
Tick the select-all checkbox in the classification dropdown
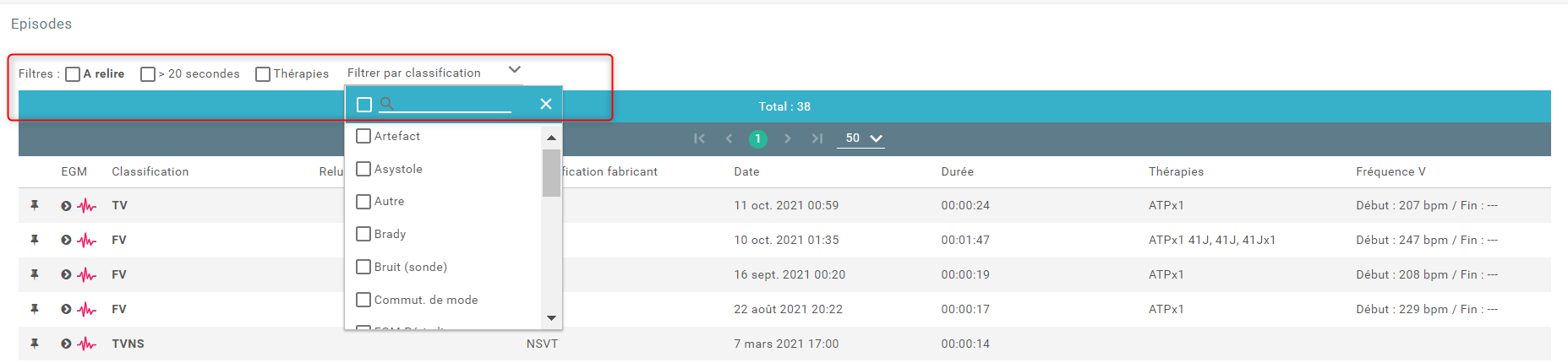364,105
